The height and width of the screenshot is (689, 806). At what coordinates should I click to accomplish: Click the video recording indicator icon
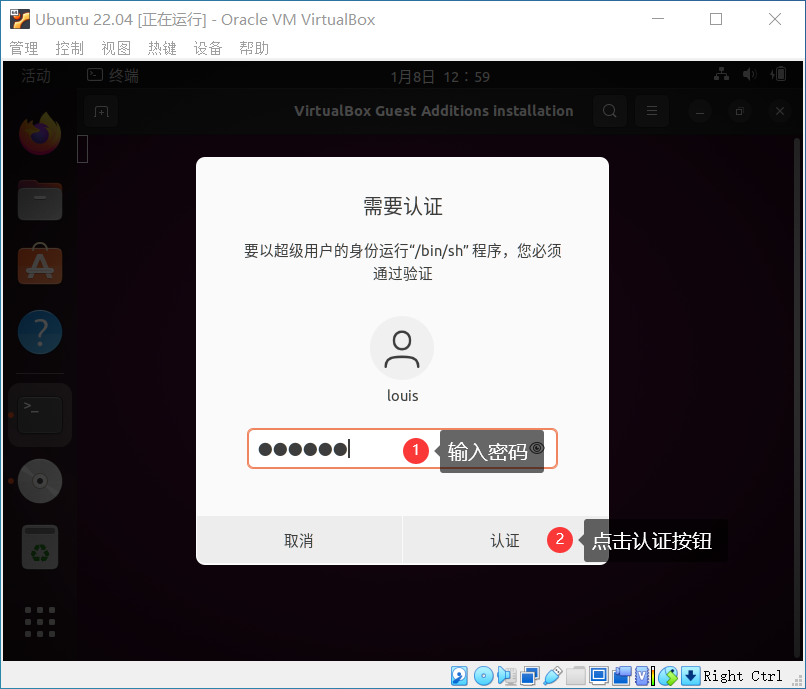click(623, 675)
